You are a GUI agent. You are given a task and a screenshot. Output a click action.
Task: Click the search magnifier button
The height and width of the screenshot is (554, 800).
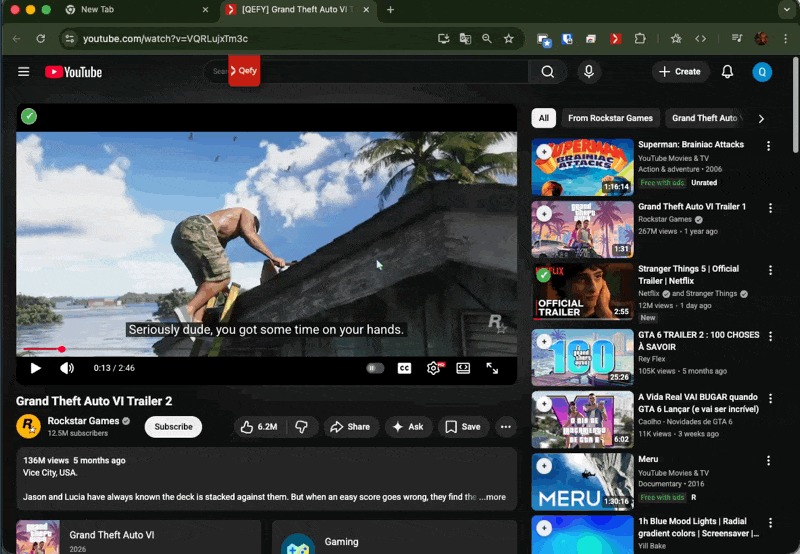547,72
